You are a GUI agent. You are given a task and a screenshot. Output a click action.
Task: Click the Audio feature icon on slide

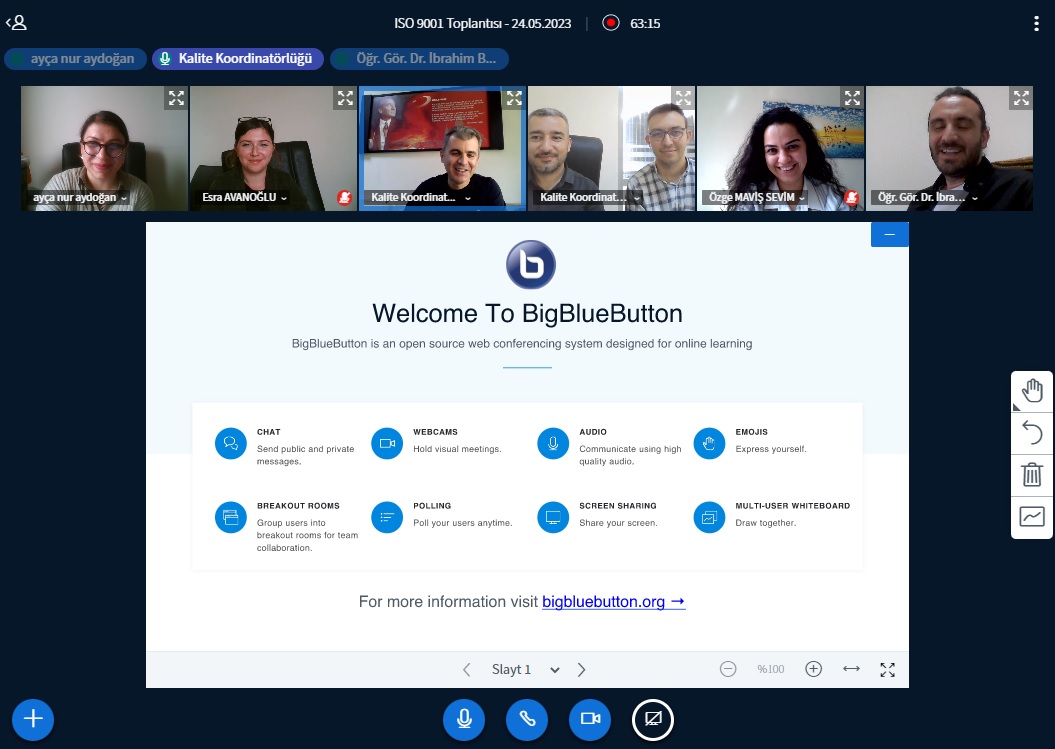553,443
